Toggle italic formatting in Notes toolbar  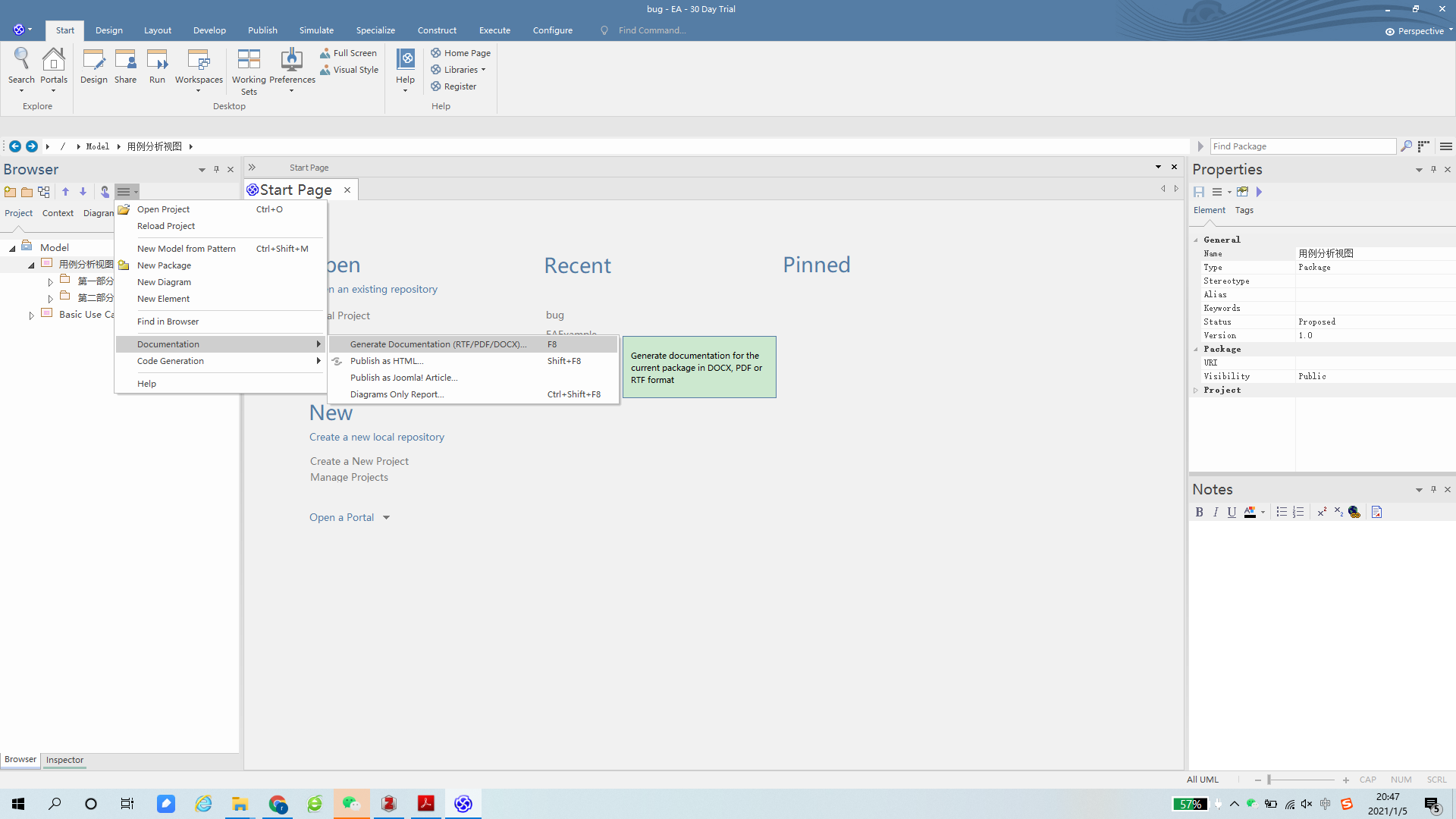[x=1216, y=513]
